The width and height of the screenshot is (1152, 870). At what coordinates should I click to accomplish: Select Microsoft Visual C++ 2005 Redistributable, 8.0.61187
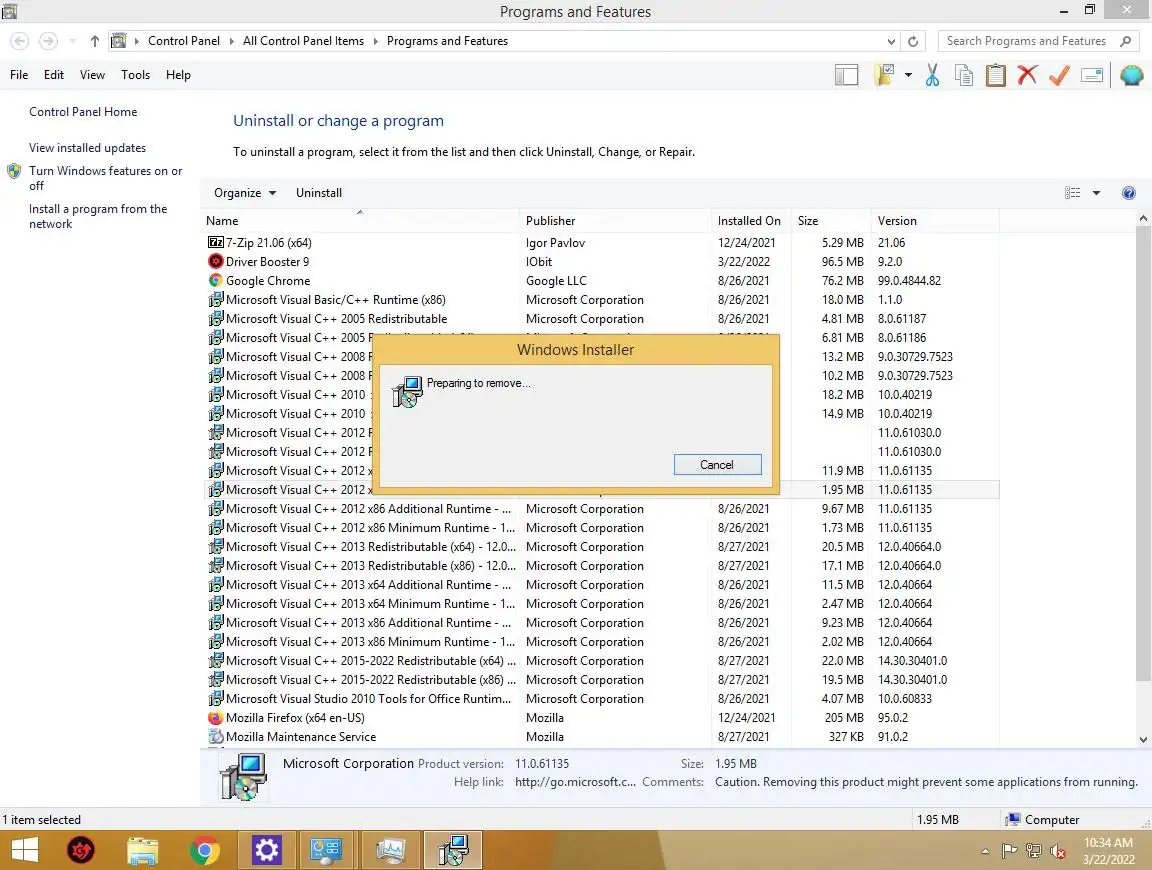(x=600, y=319)
